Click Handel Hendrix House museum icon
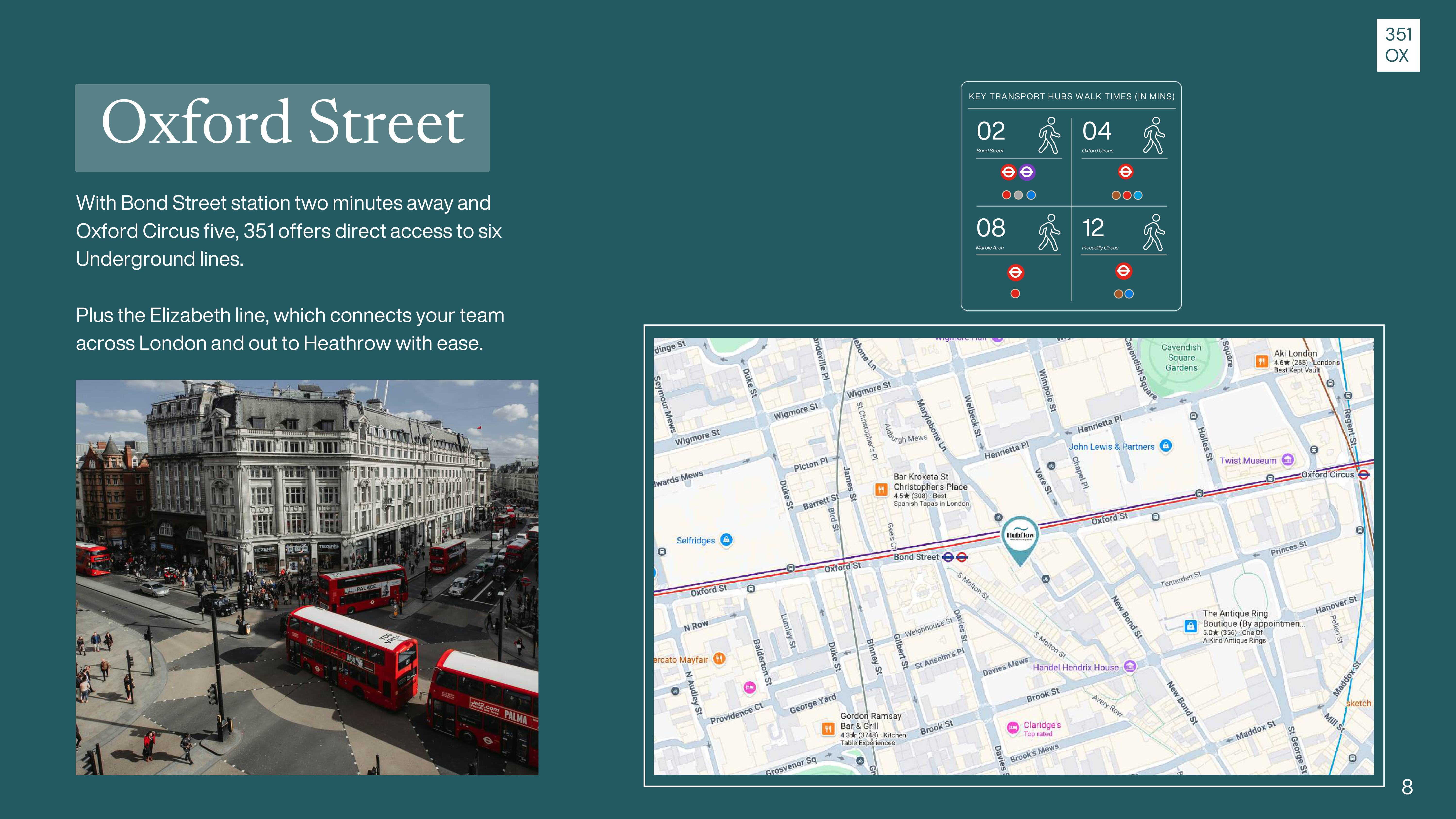The width and height of the screenshot is (1456, 819). (1129, 666)
